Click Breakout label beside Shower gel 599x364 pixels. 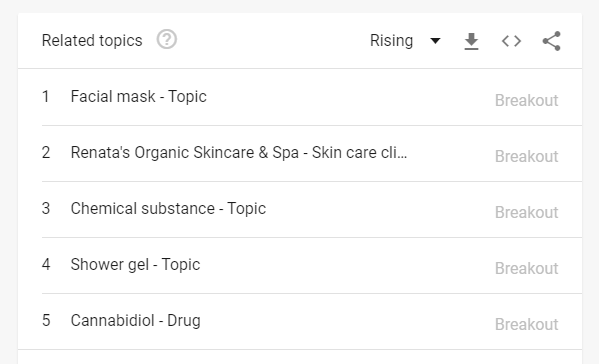(x=526, y=269)
